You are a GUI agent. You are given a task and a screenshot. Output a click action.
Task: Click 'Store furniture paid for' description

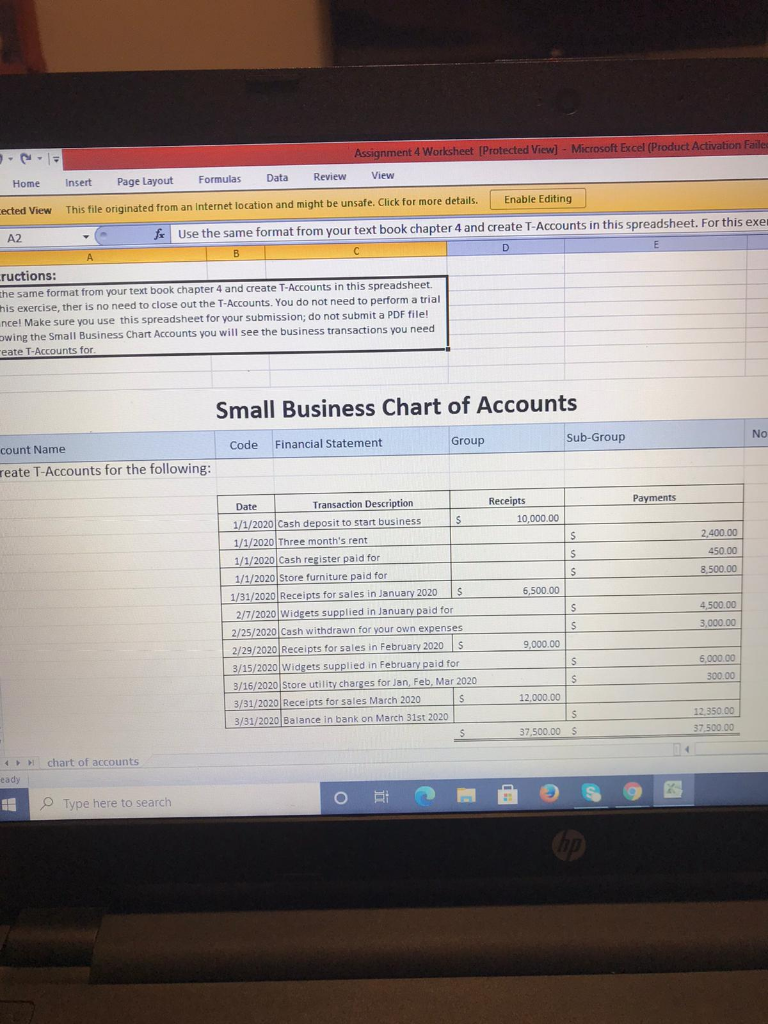333,577
